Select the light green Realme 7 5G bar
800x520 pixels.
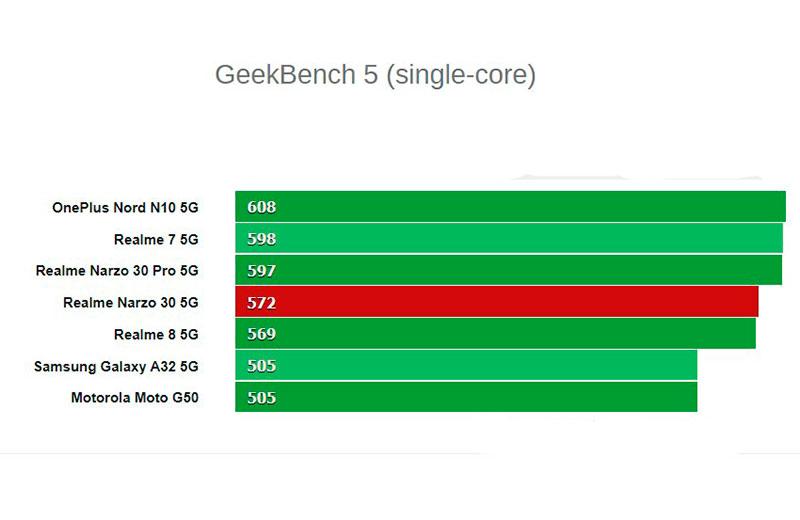pyautogui.click(x=509, y=238)
